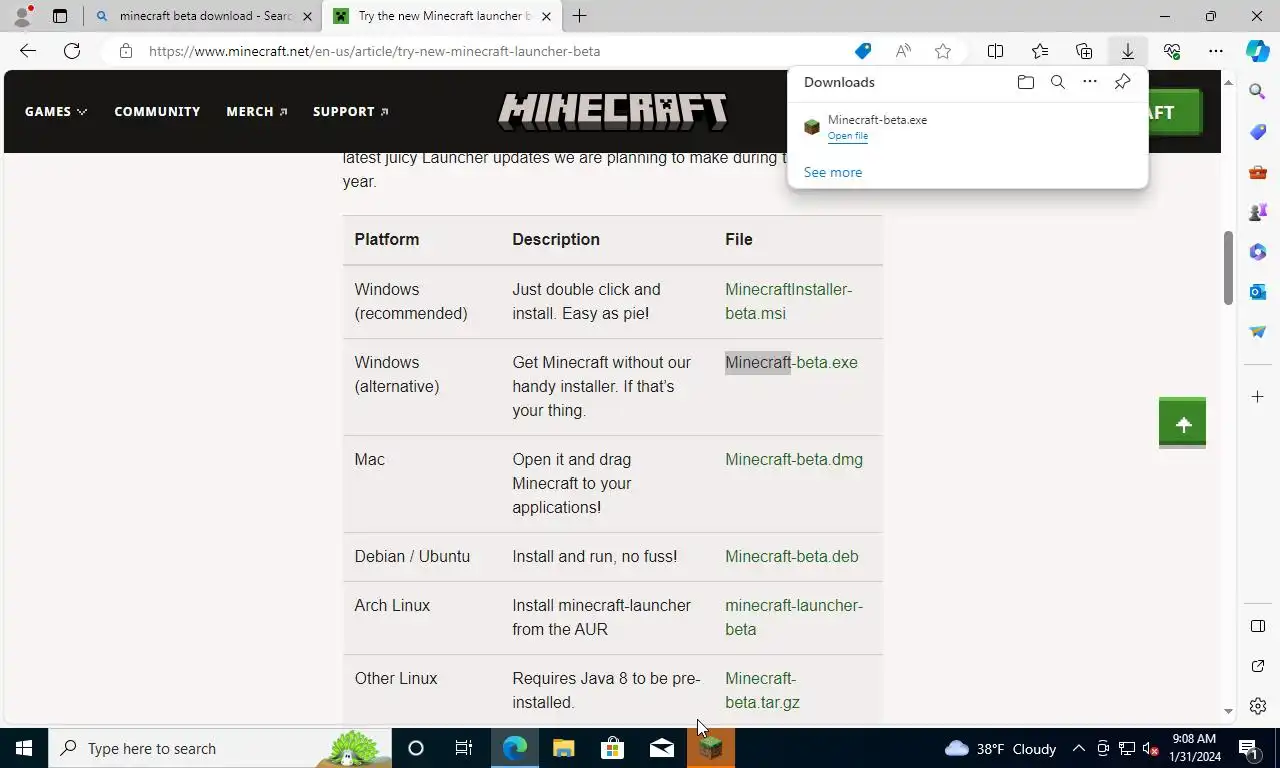Download Minecraft-beta.deb
Image resolution: width=1280 pixels, height=768 pixels.
tap(792, 556)
